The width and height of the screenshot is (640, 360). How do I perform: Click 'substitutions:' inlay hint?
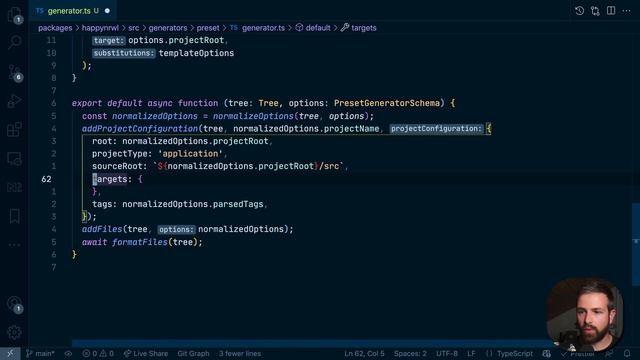[x=124, y=53]
